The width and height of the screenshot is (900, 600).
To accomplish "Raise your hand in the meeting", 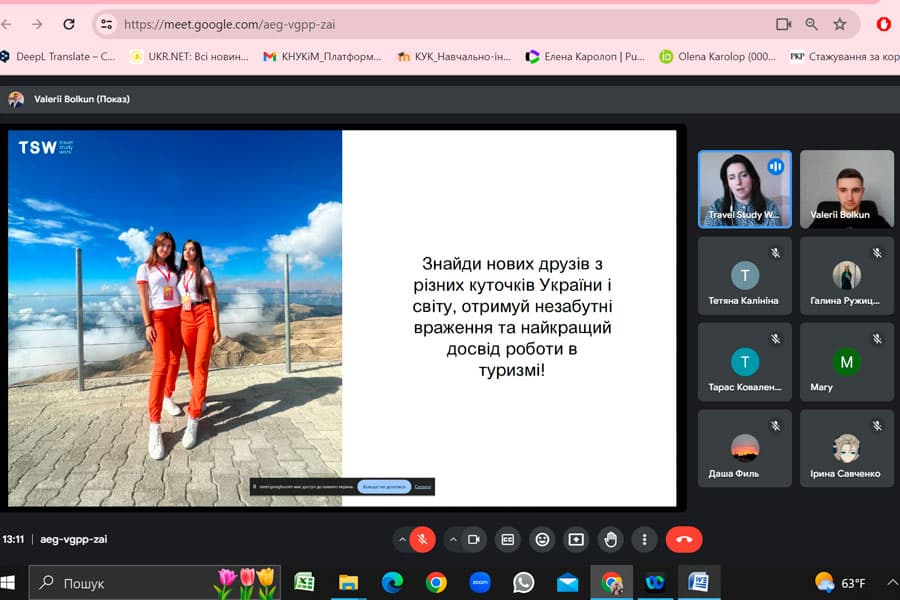I will [610, 539].
